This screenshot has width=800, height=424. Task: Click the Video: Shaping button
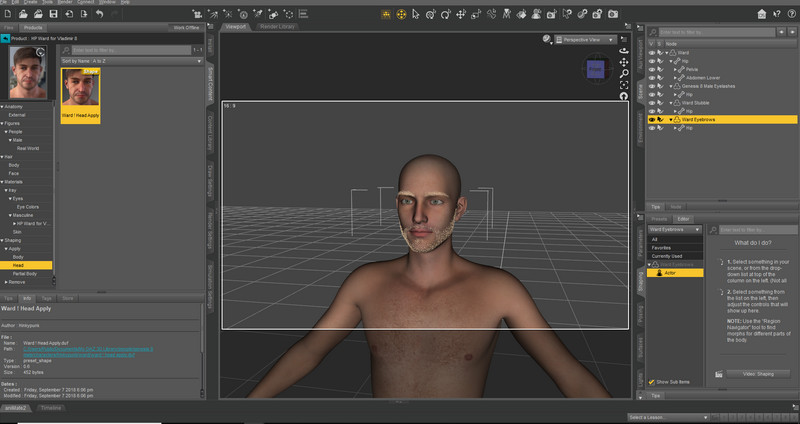tap(758, 374)
